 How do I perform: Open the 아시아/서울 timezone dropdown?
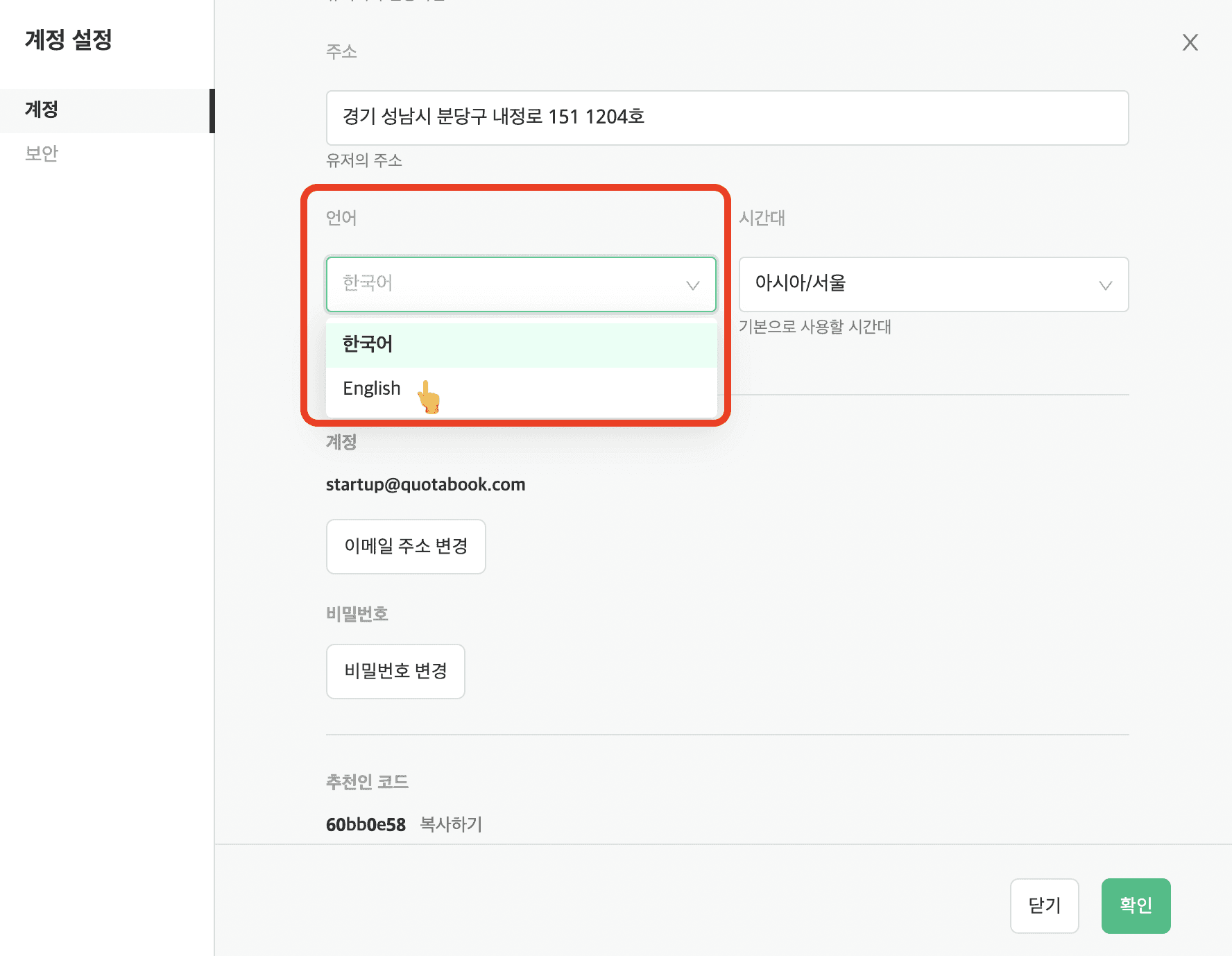(x=933, y=284)
